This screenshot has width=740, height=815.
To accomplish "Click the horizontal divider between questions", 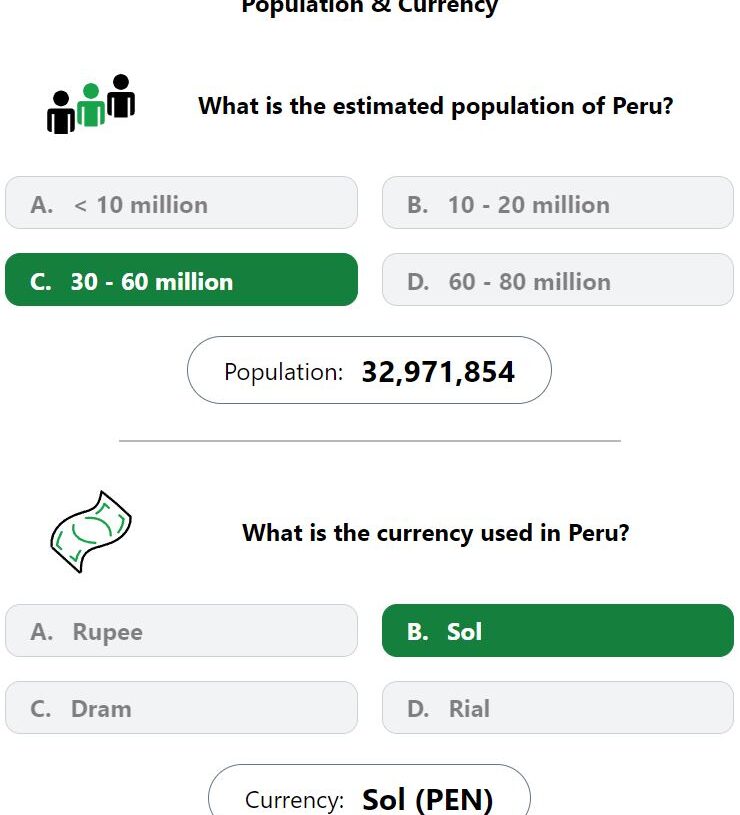I will coord(369,441).
